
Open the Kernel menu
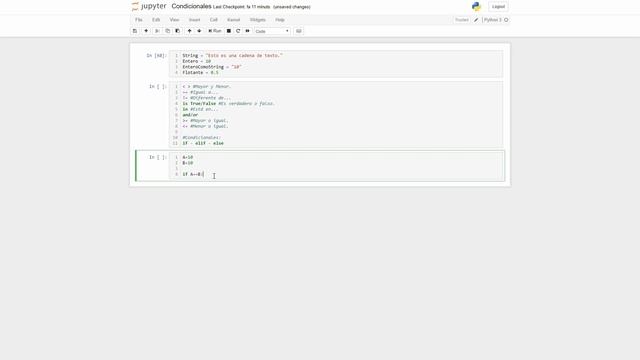pos(233,20)
